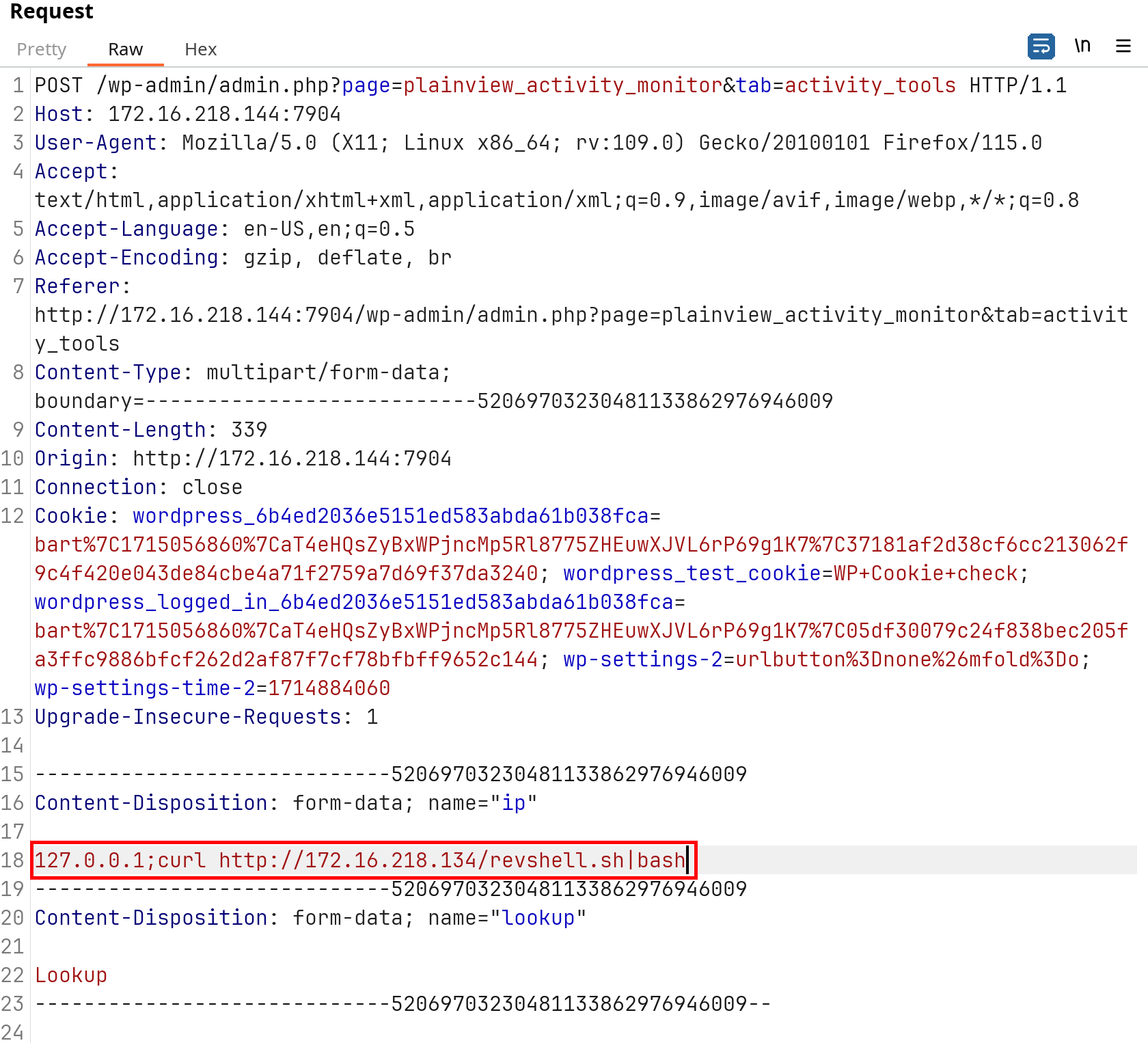1148x1043 pixels.
Task: Click the Host header value 172.16.218.144:7904
Action: [224, 114]
